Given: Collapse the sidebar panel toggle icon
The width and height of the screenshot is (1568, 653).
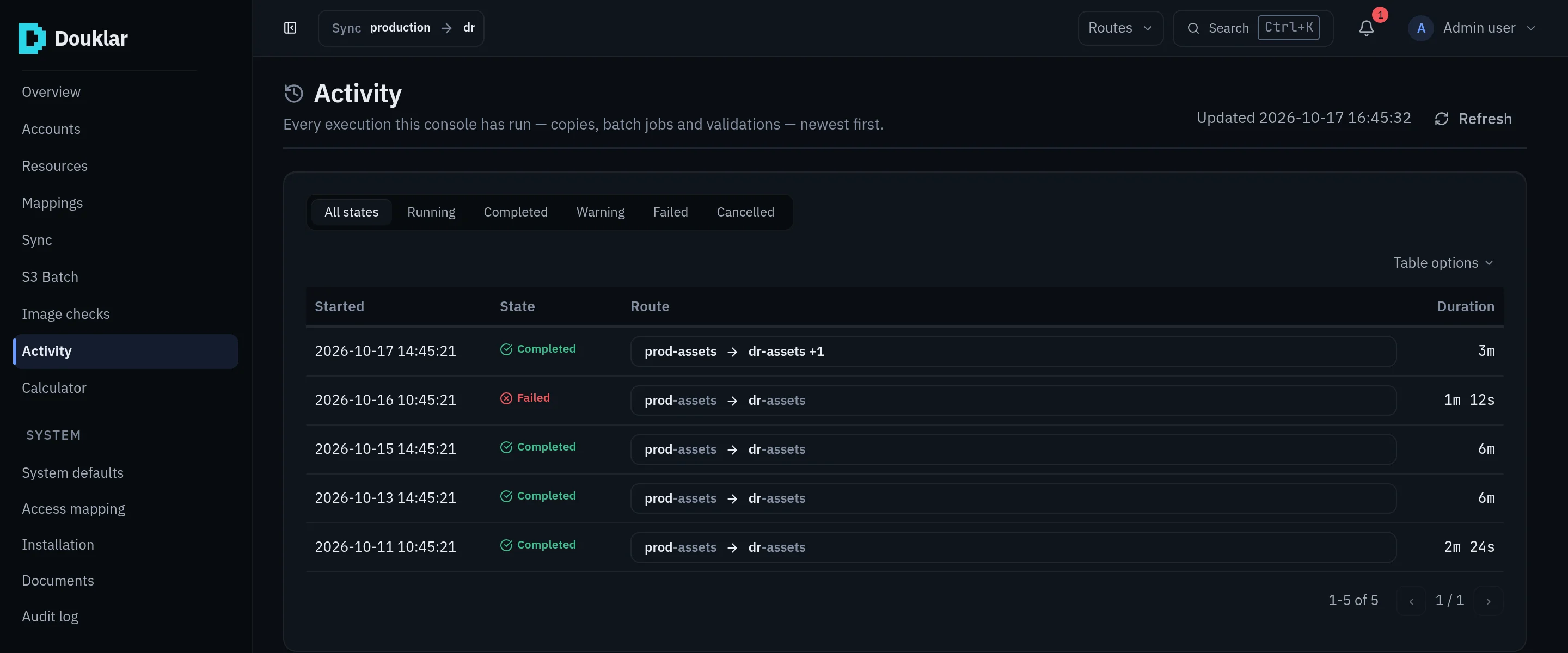Looking at the screenshot, I should [x=290, y=28].
